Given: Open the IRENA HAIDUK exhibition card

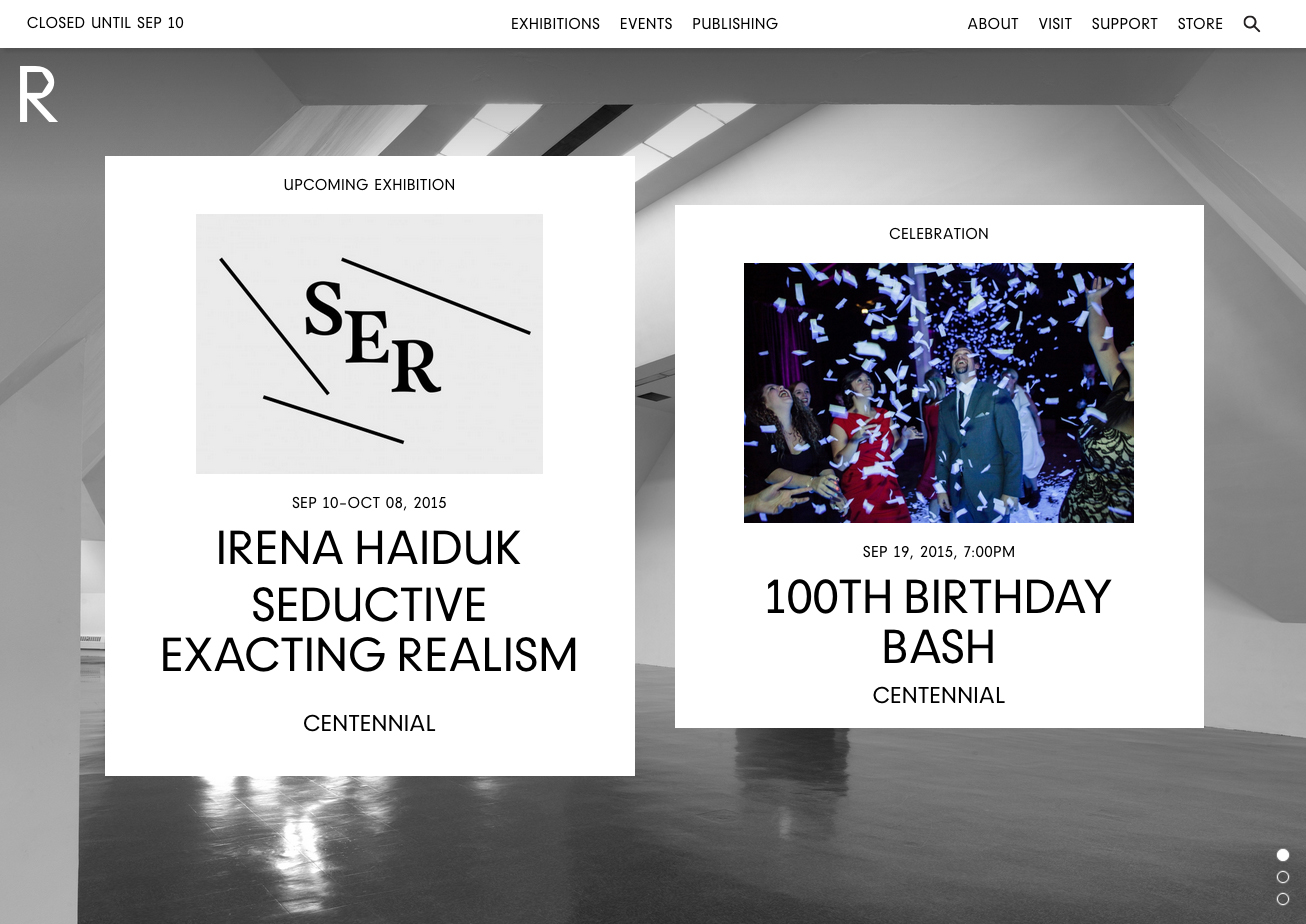Looking at the screenshot, I should pos(369,548).
